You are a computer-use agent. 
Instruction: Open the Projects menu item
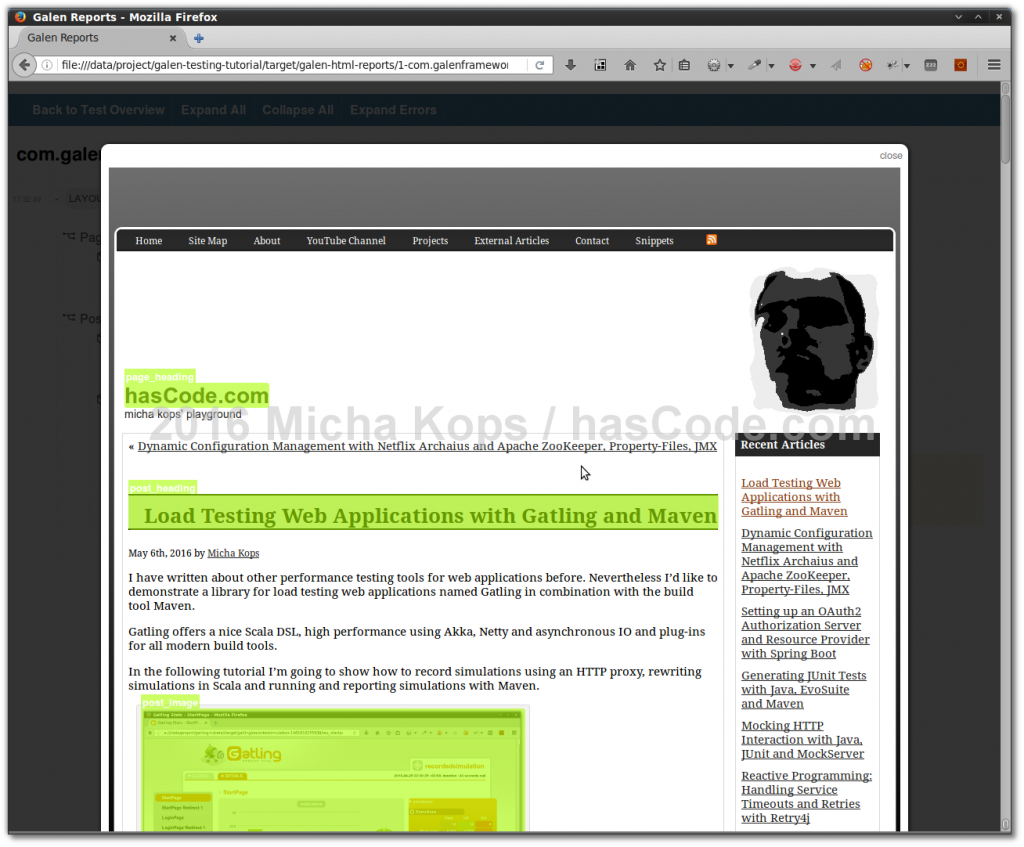[x=430, y=241]
